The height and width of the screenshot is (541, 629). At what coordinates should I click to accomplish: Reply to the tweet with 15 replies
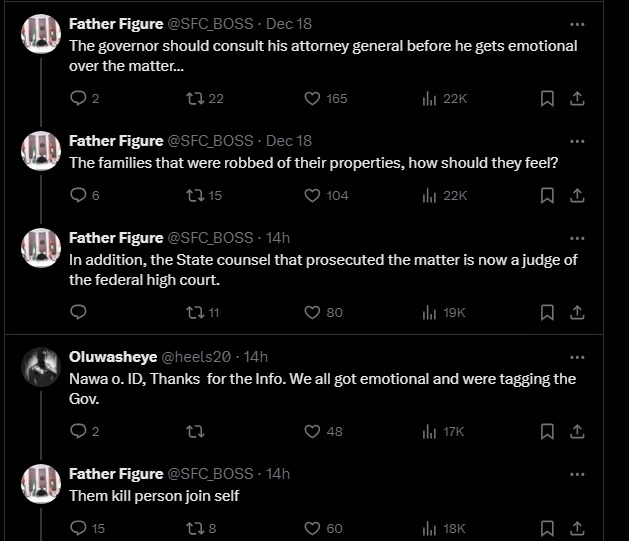tap(79, 528)
